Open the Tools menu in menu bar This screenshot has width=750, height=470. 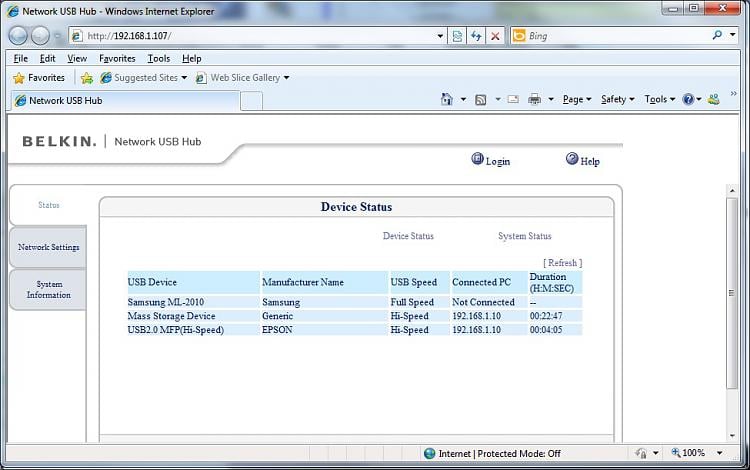pyautogui.click(x=159, y=58)
